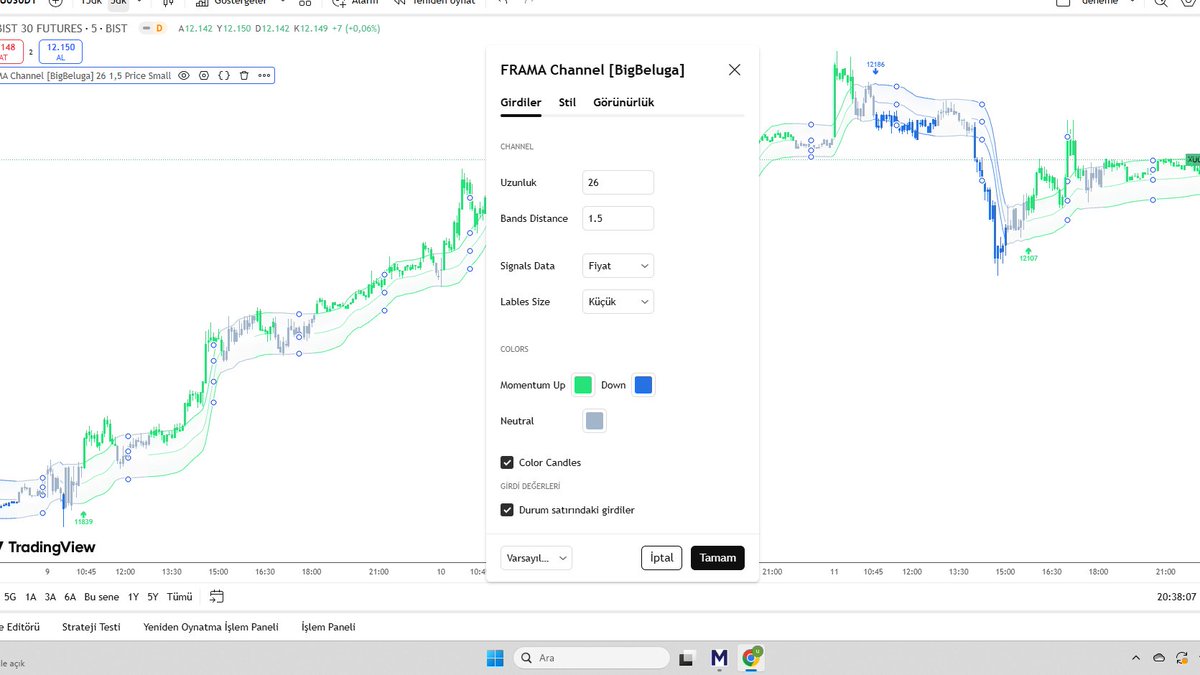This screenshot has height=675, width=1200.
Task: Click the D delayed data badge
Action: [158, 28]
